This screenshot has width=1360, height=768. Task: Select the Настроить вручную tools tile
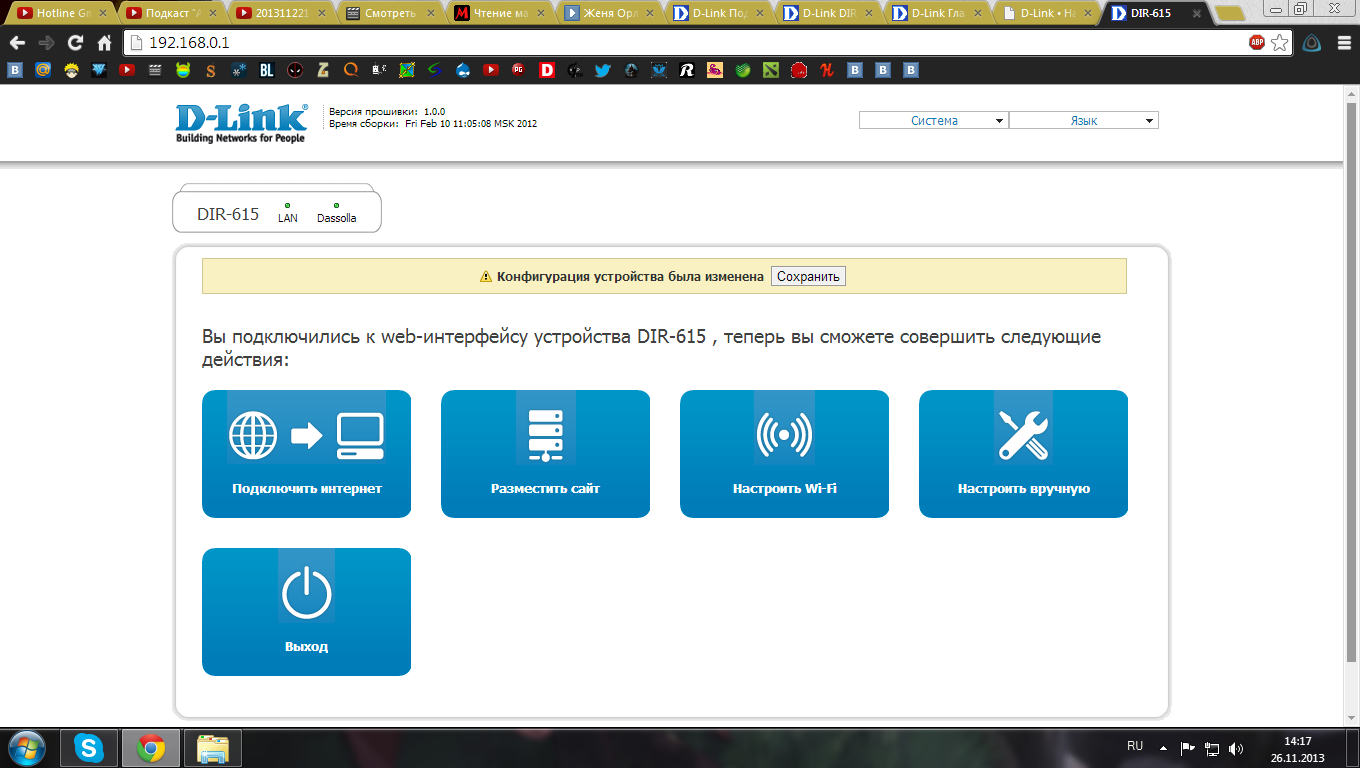click(1023, 453)
